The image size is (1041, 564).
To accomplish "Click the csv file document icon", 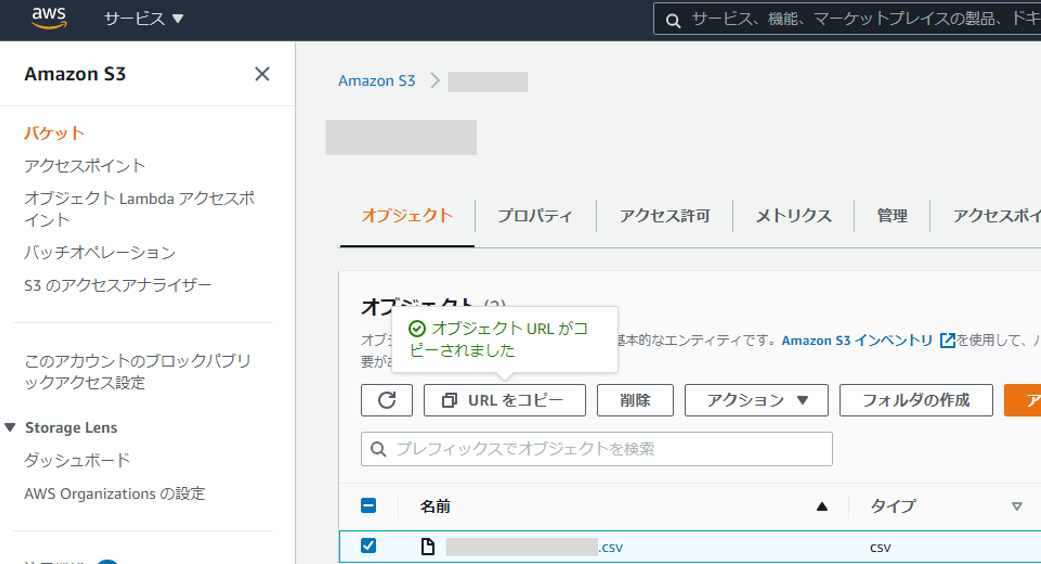I will tap(428, 547).
